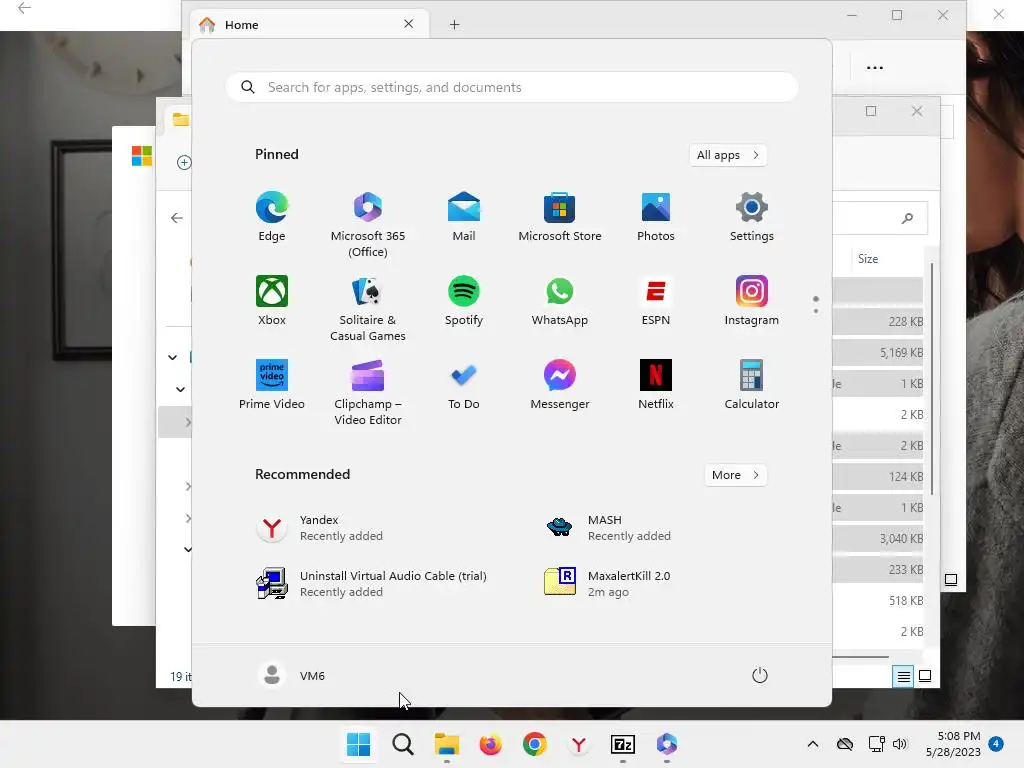Image resolution: width=1024 pixels, height=768 pixels.
Task: Launch the Xbox app
Action: click(272, 300)
